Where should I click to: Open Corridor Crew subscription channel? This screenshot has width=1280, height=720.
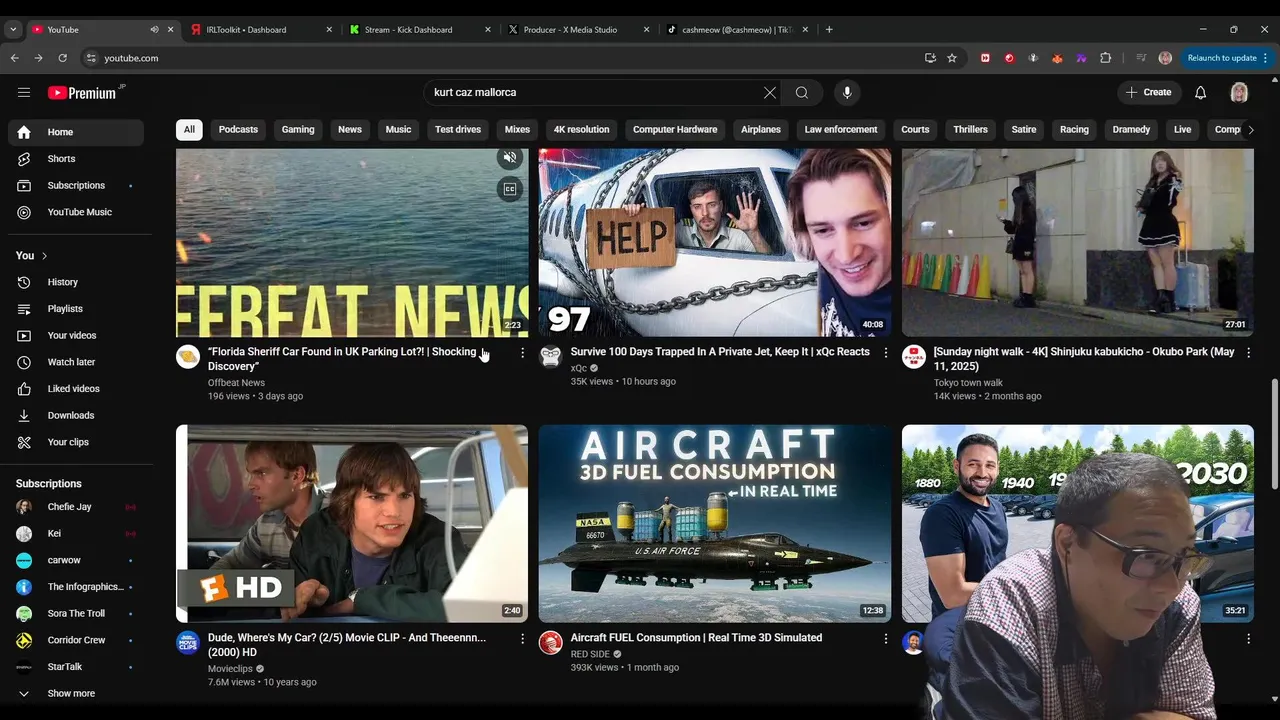coord(76,640)
